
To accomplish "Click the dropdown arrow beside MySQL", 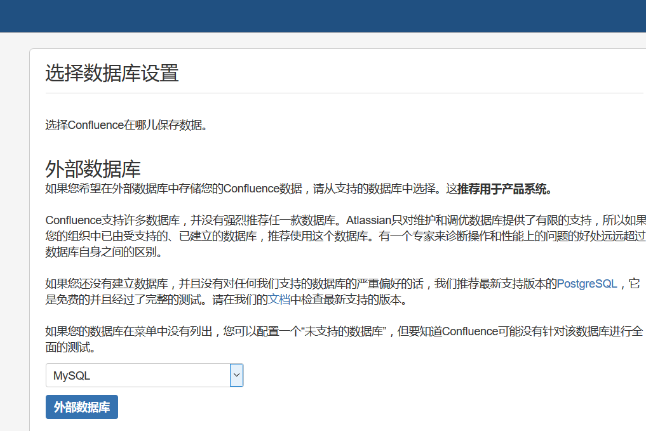I will 237,375.
